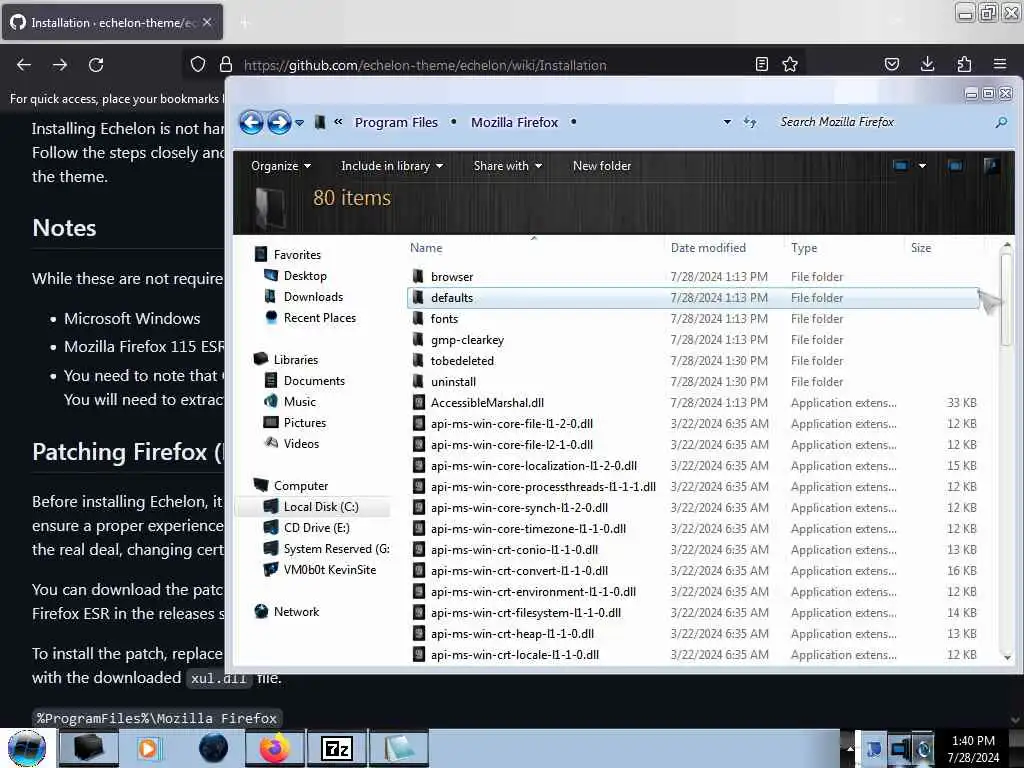Open Explorer's recent locations dropdown arrow
The height and width of the screenshot is (768, 1024).
coord(300,123)
